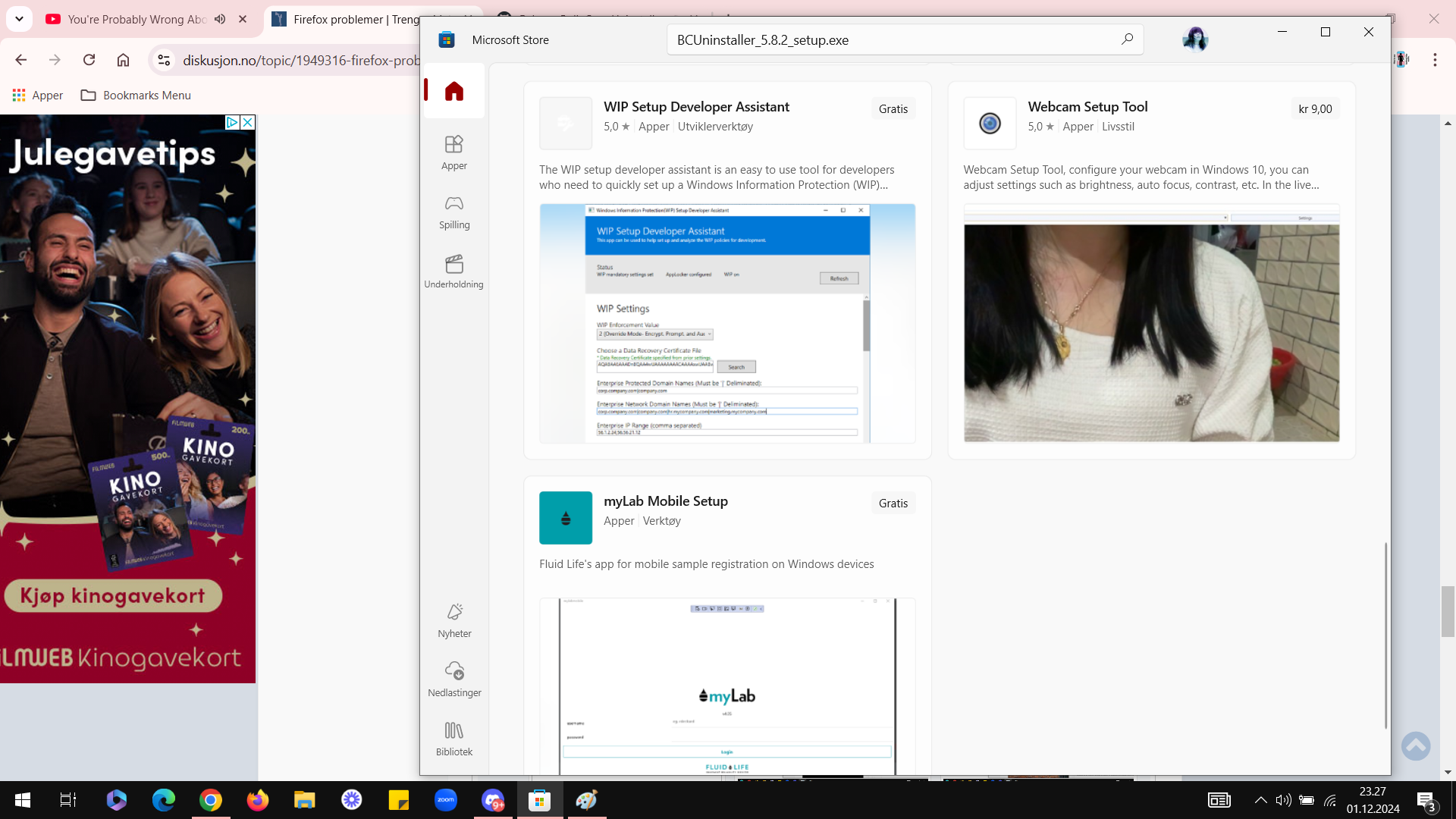Click the Store results vertical scrollbar

point(1385,635)
